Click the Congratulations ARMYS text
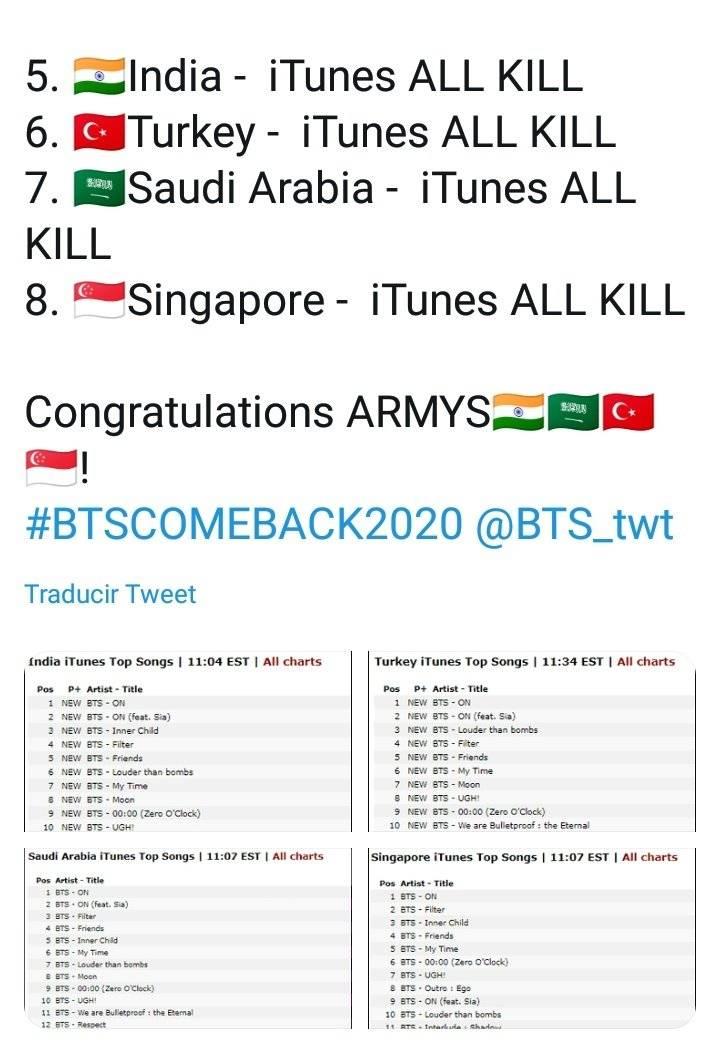This screenshot has width=720, height=1043. (258, 412)
